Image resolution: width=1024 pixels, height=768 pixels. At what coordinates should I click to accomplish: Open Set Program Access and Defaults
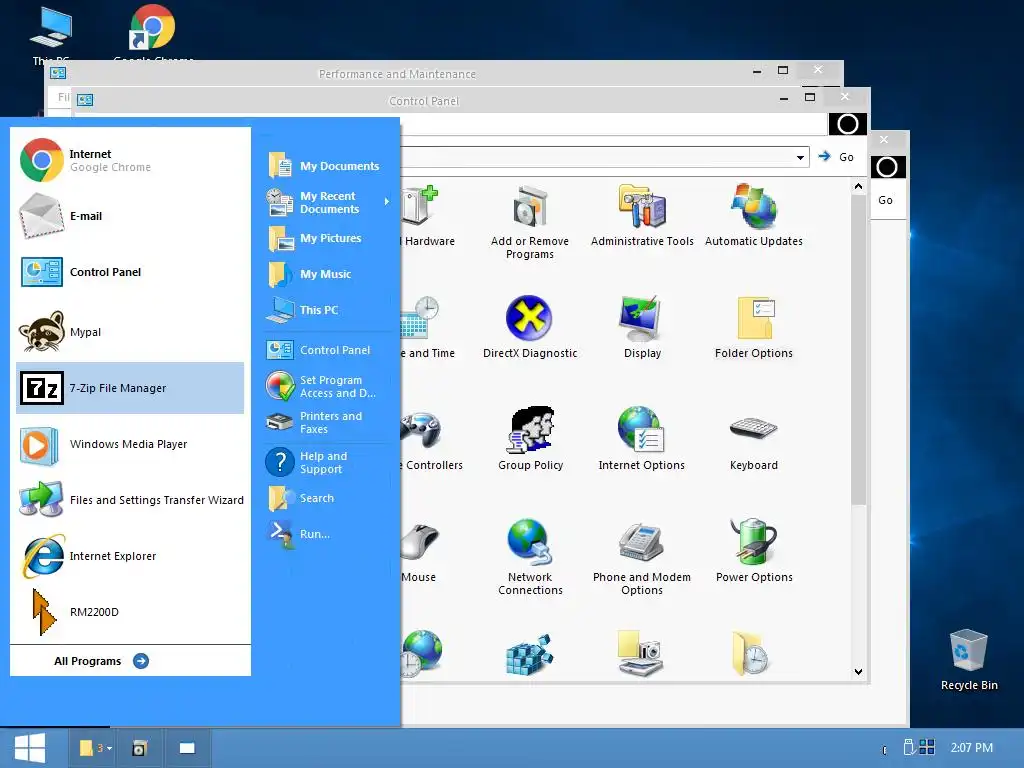click(x=328, y=387)
